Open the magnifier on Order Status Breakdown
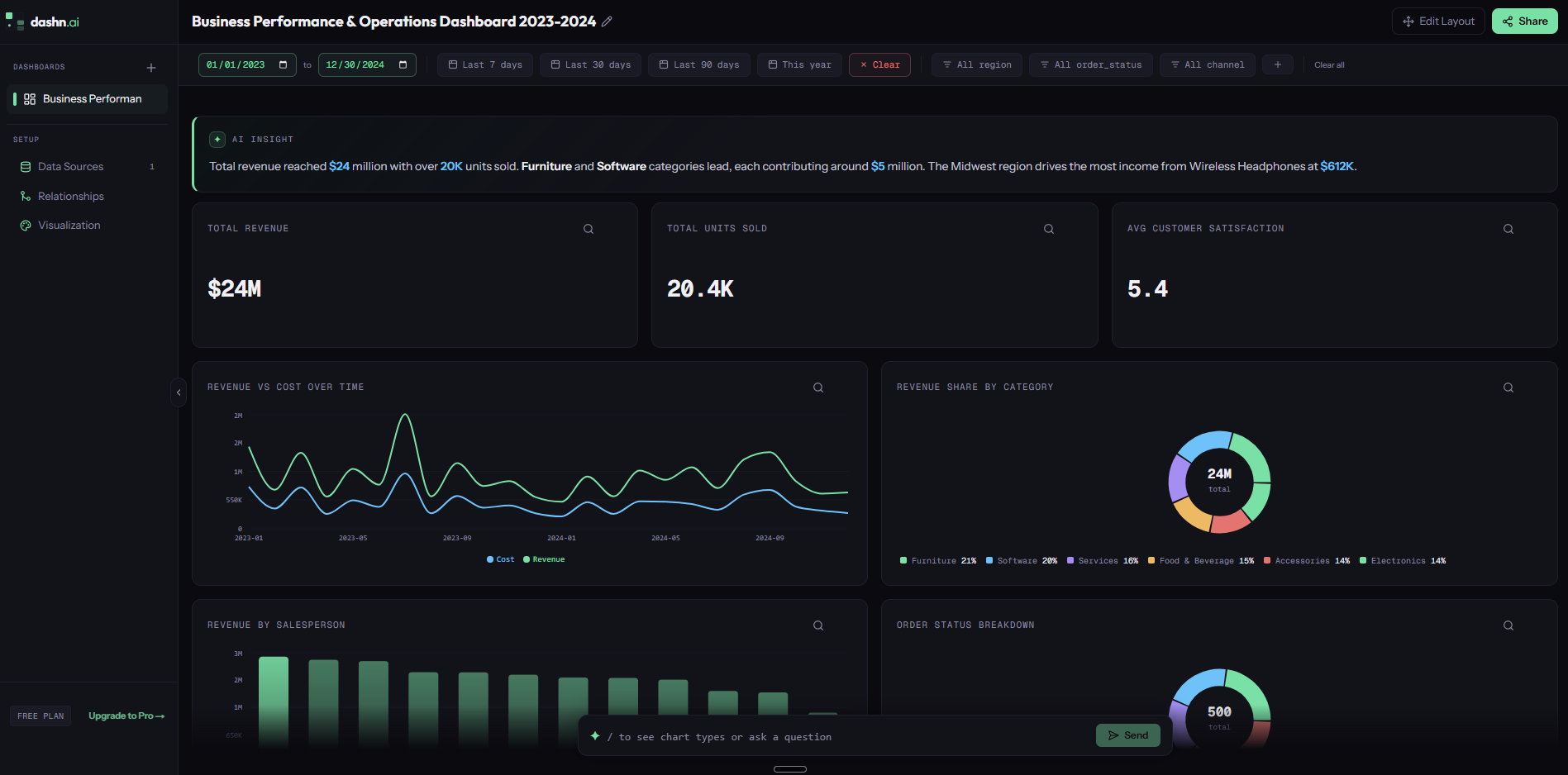Screen dimensions: 1568x775 click(1508, 625)
